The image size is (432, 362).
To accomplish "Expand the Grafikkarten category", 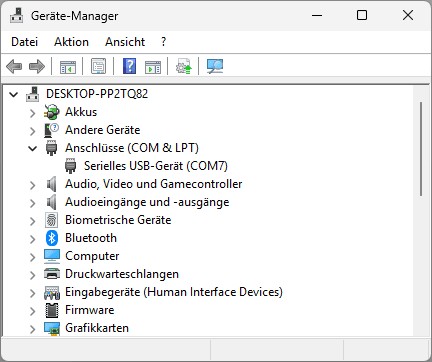I will [x=32, y=329].
